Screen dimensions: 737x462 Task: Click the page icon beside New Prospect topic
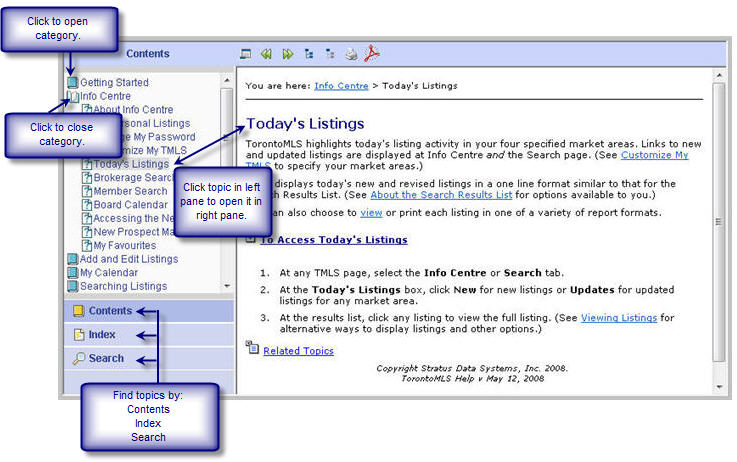pos(87,232)
